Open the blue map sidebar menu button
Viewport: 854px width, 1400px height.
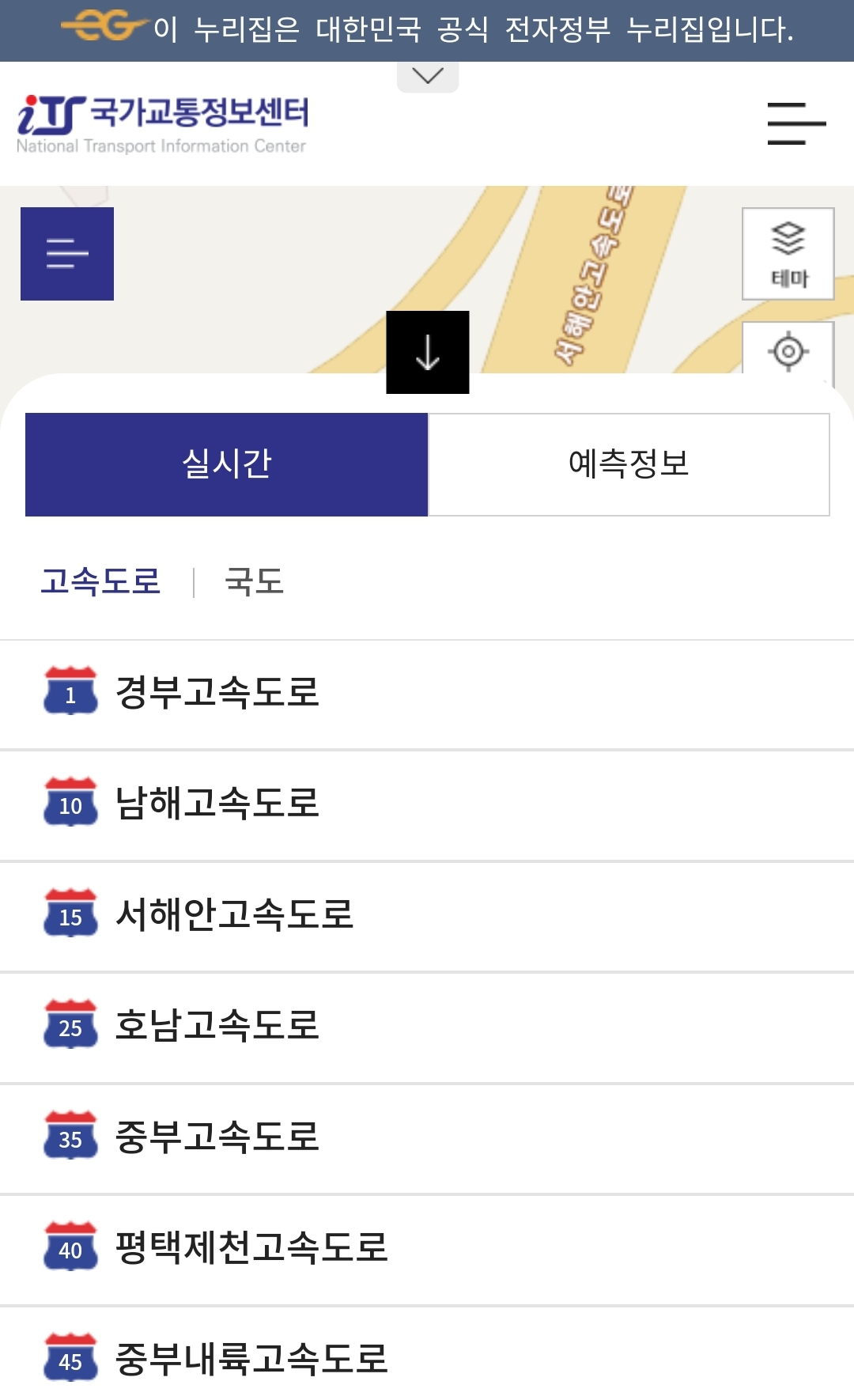pyautogui.click(x=67, y=254)
